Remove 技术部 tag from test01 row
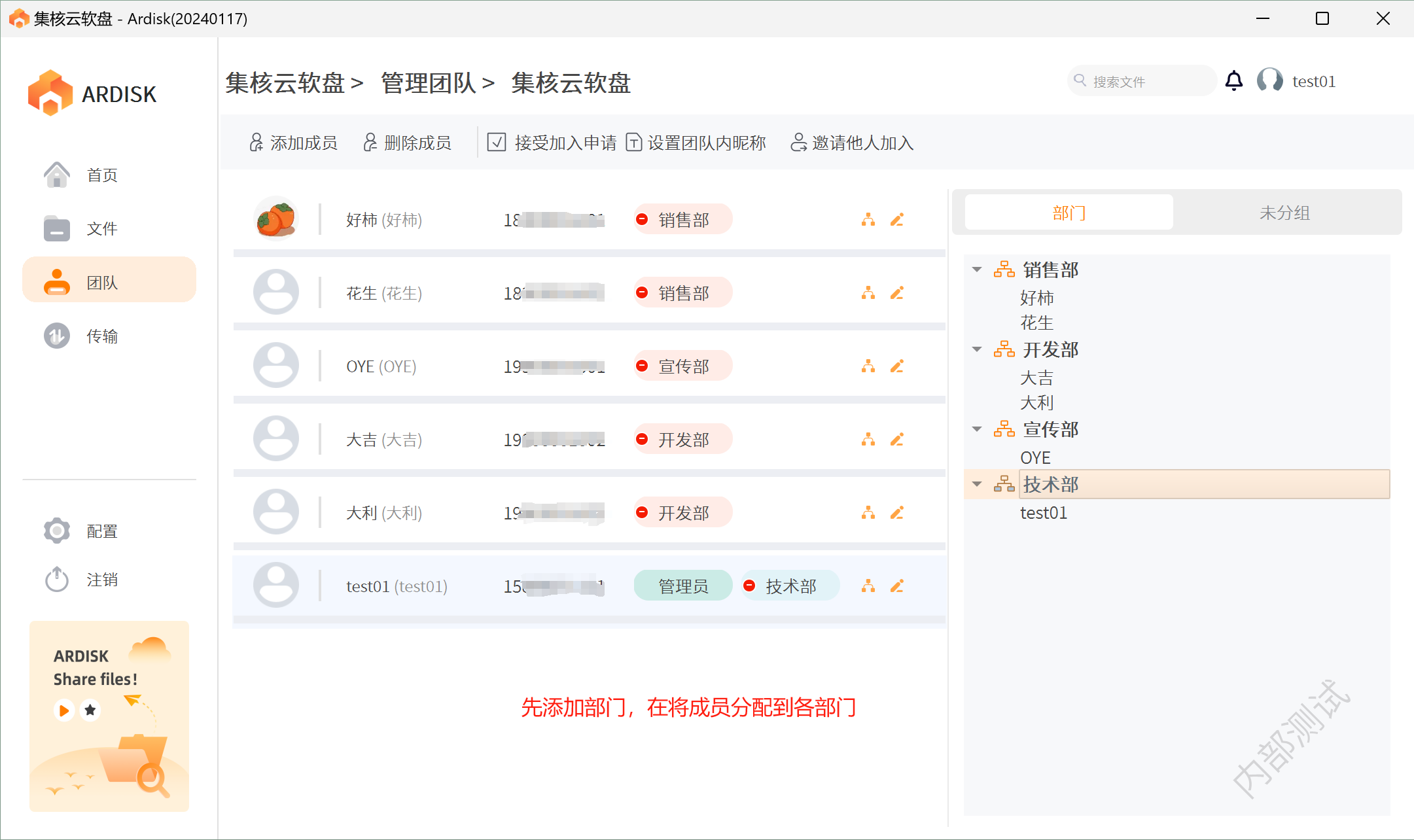This screenshot has width=1414, height=840. point(750,586)
